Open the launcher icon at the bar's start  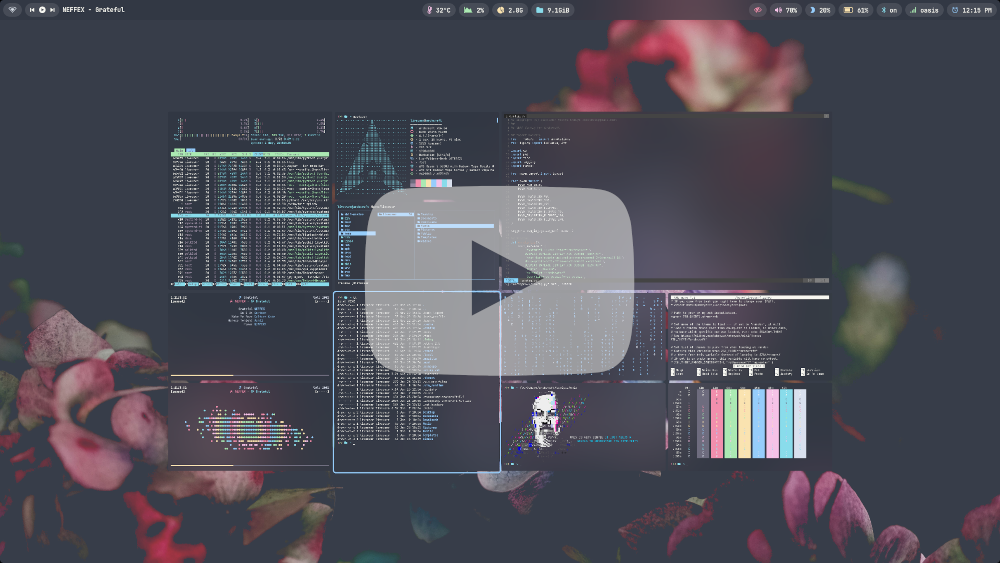12,10
